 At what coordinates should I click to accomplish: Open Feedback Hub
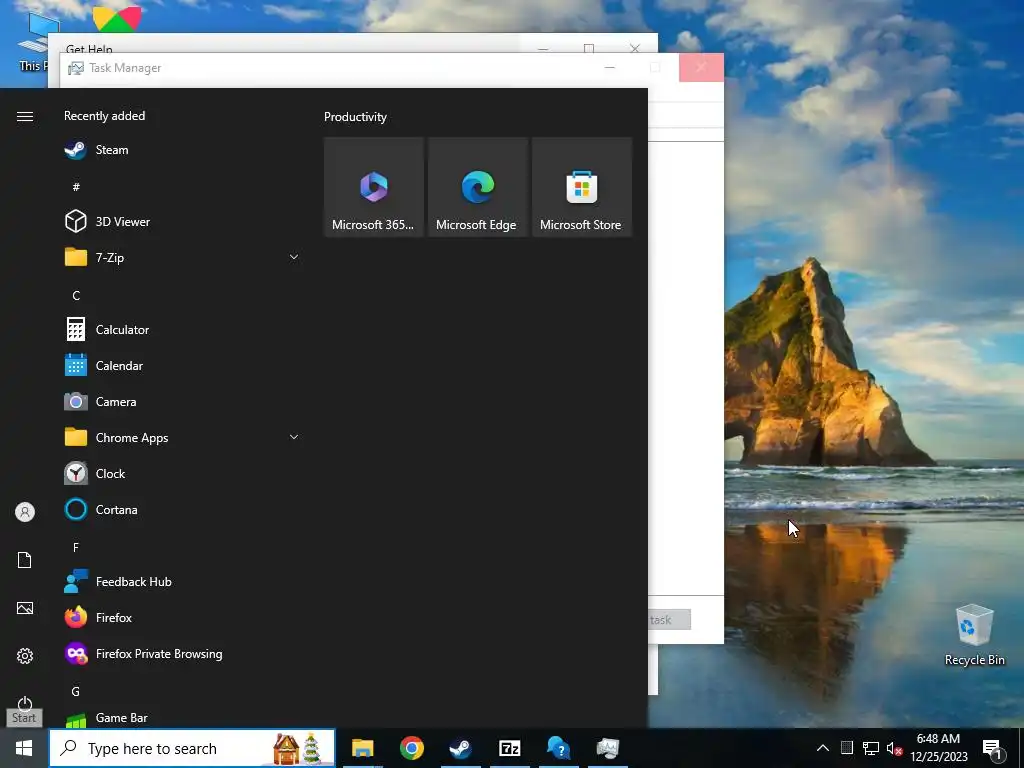click(183, 581)
